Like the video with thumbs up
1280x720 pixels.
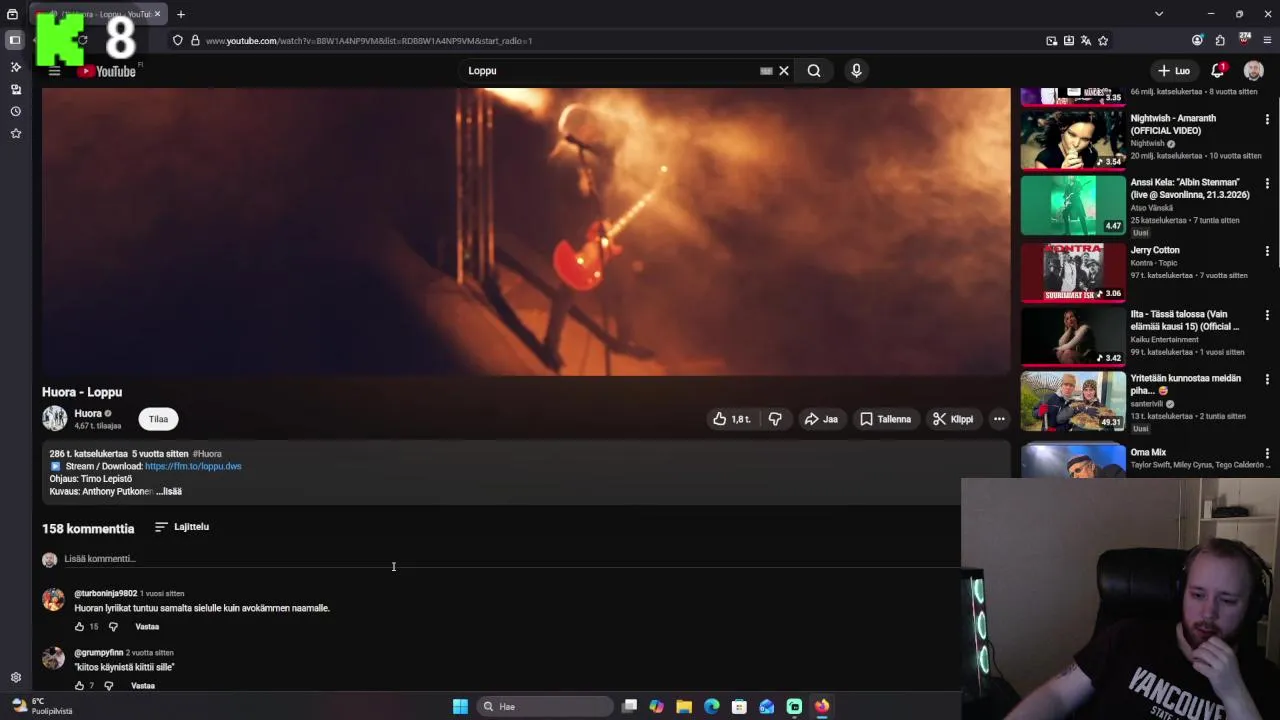732,419
